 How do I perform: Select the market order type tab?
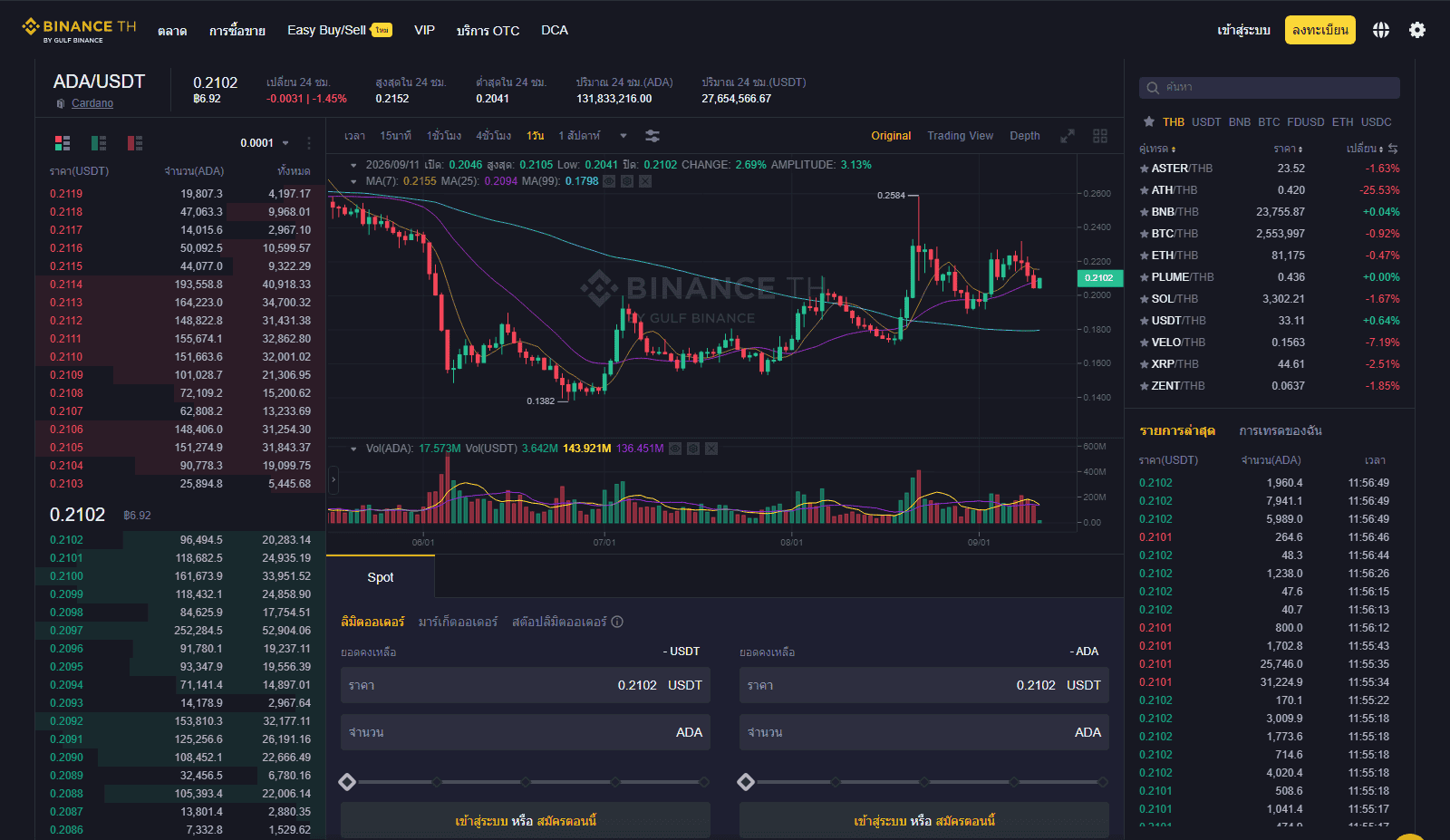458,622
